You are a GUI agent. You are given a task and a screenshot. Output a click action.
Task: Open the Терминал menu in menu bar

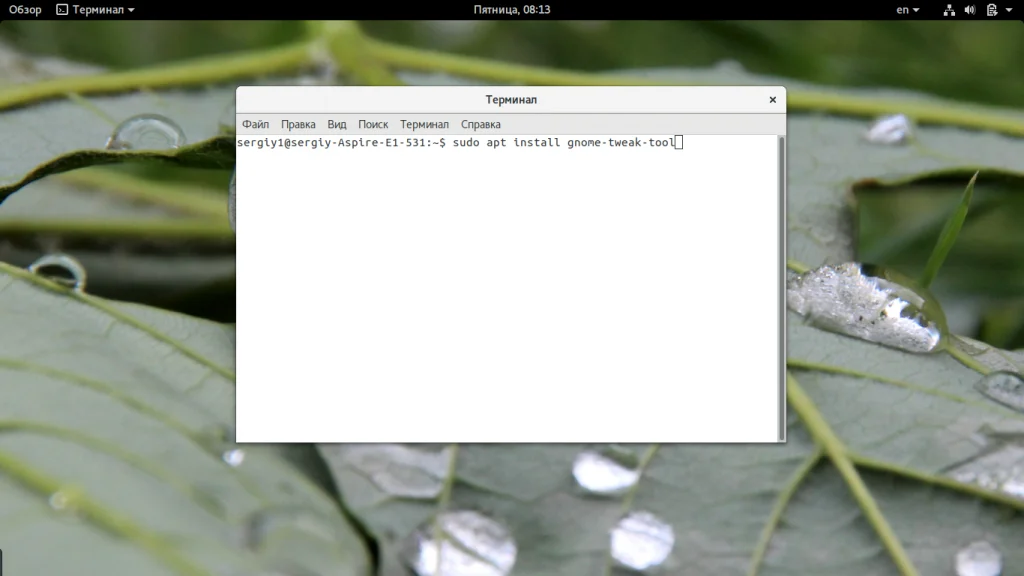coord(424,124)
